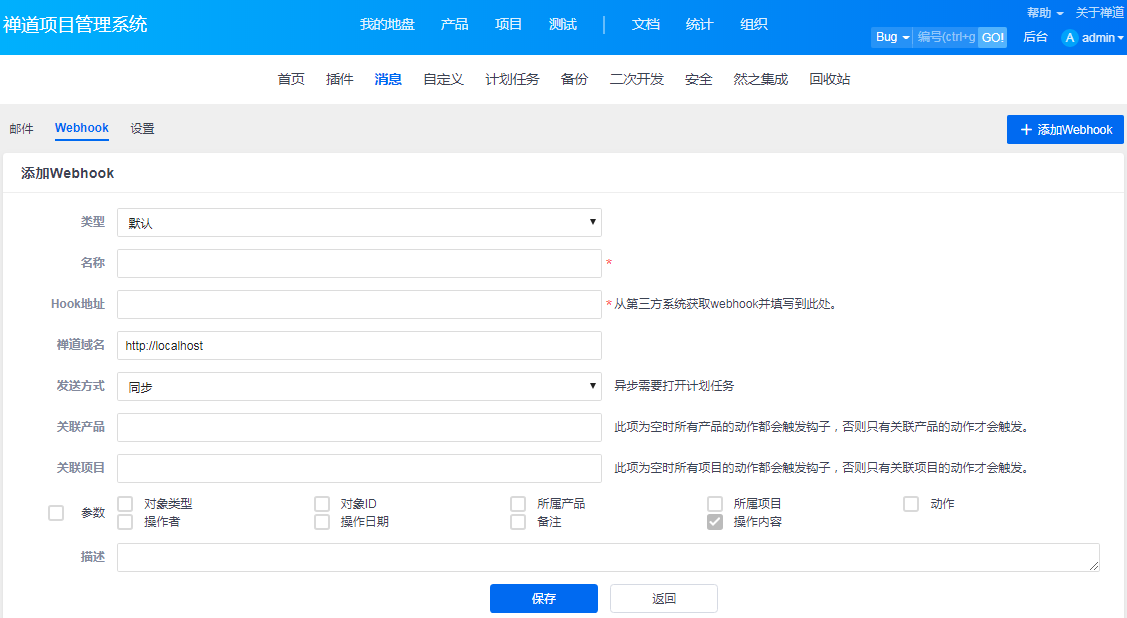Screen dimensions: 1127x618
Task: Click the 保存 button
Action: [x=543, y=599]
